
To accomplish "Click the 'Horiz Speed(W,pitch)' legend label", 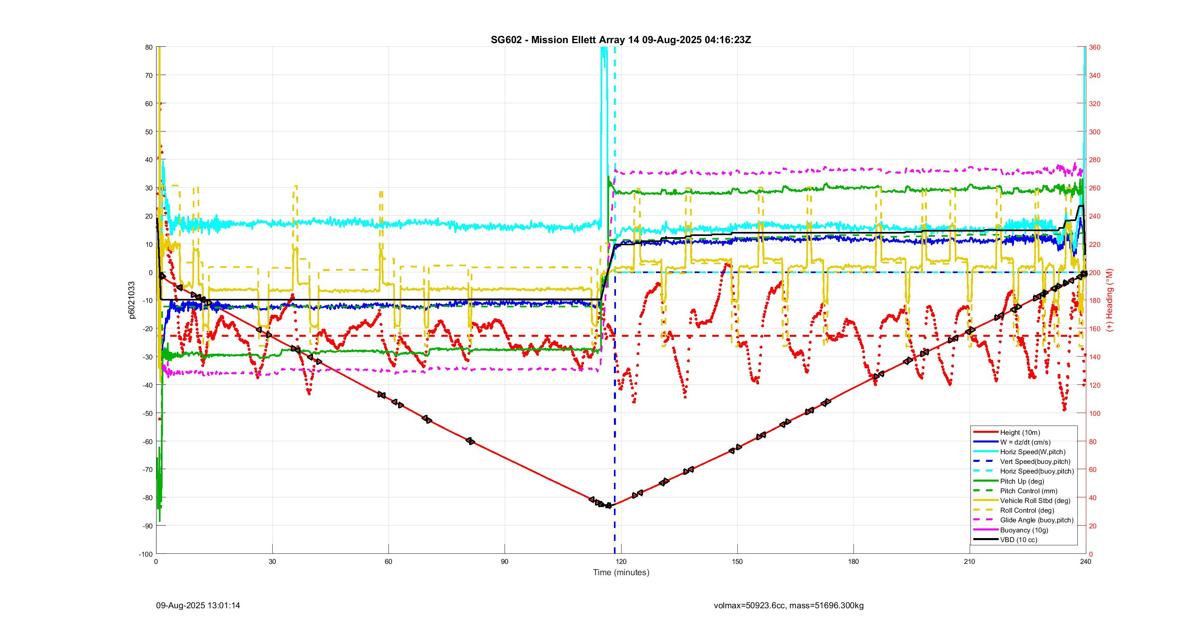I will (1034, 451).
